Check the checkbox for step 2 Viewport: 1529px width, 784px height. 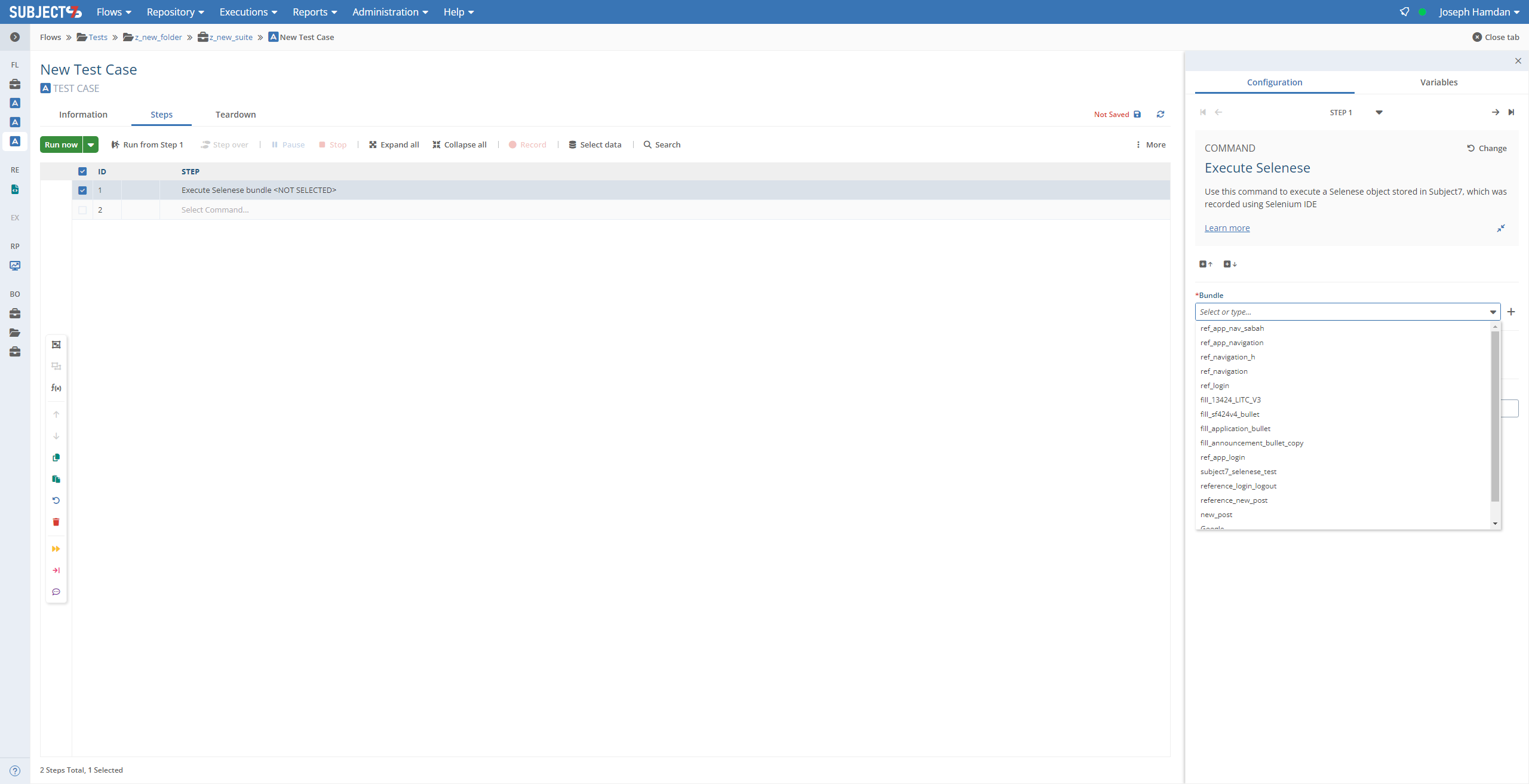tap(82, 210)
